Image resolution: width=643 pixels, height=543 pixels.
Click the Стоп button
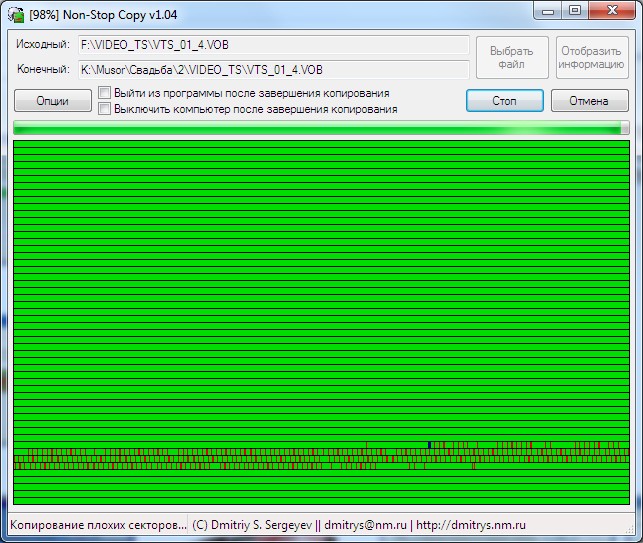(504, 100)
